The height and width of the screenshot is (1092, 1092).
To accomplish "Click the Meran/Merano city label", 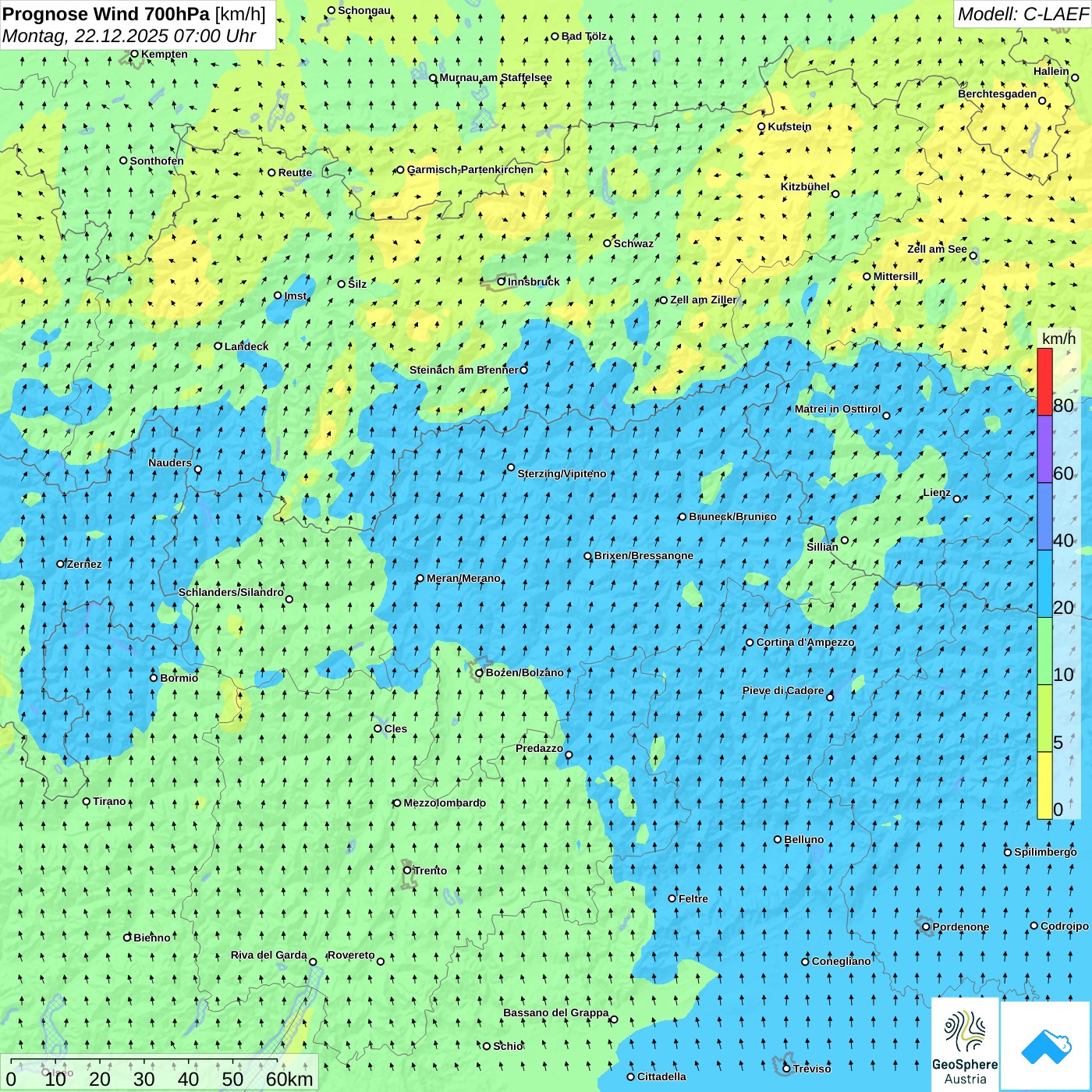I will coord(463,578).
